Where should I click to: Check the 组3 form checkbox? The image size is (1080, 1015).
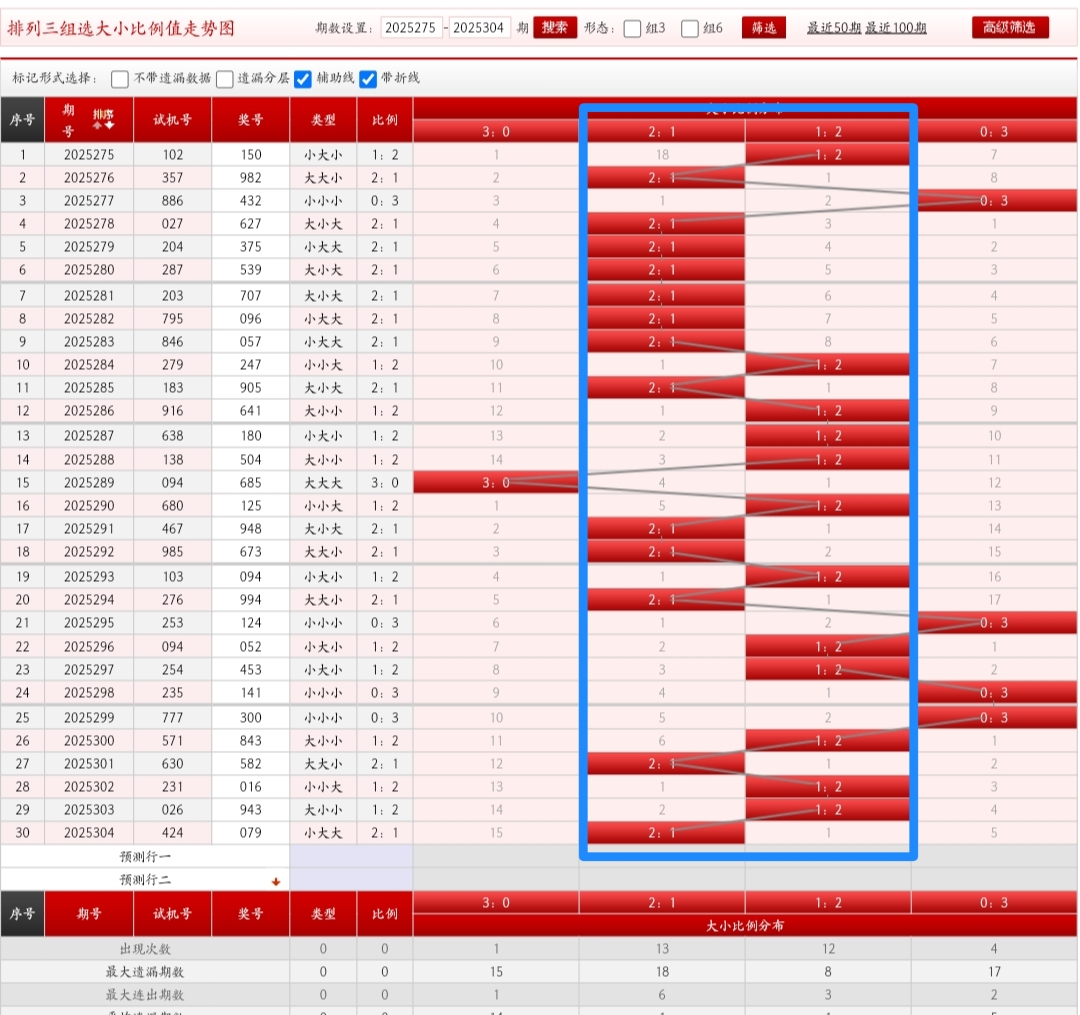pos(632,28)
